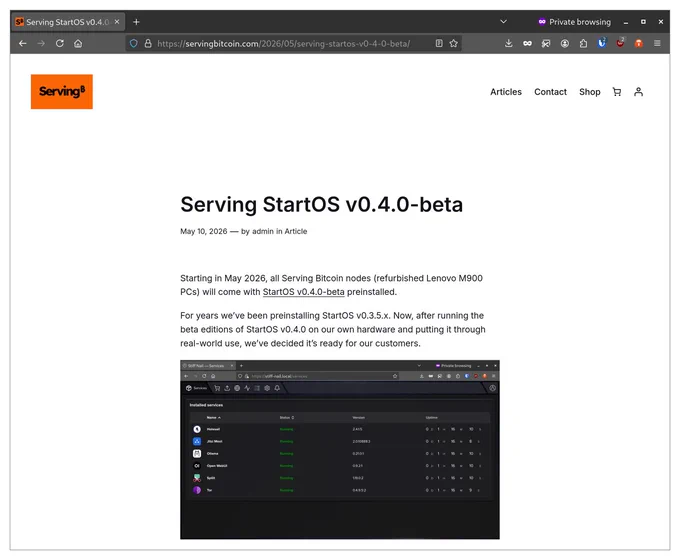Click the private mask toolbar icon
Screen dimensions: 680x560
(x=527, y=43)
